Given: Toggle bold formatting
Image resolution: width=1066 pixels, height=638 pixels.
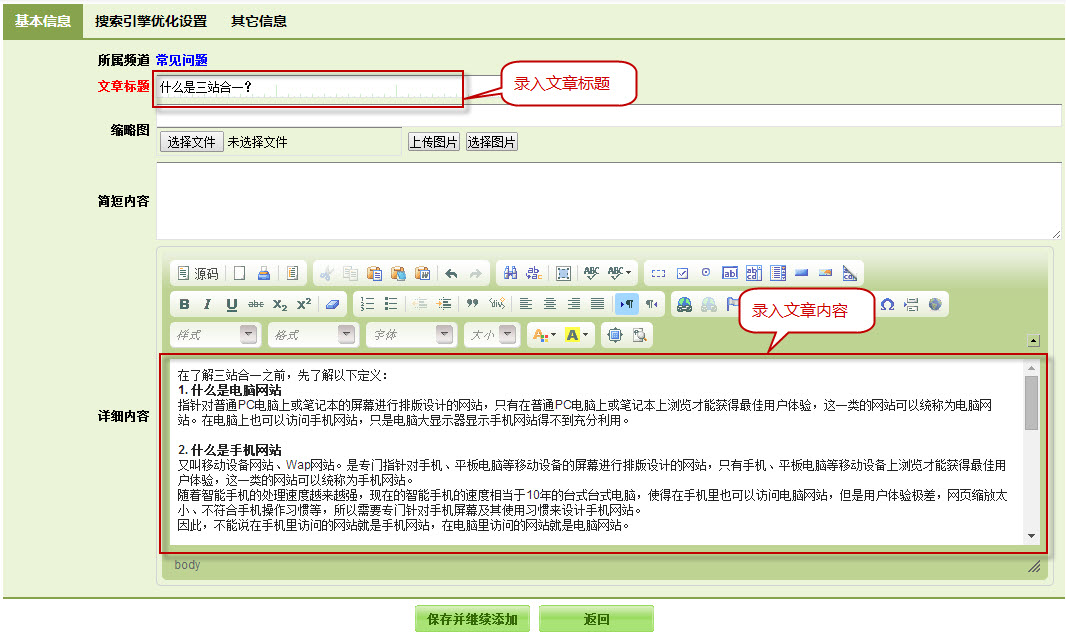Looking at the screenshot, I should [x=184, y=304].
